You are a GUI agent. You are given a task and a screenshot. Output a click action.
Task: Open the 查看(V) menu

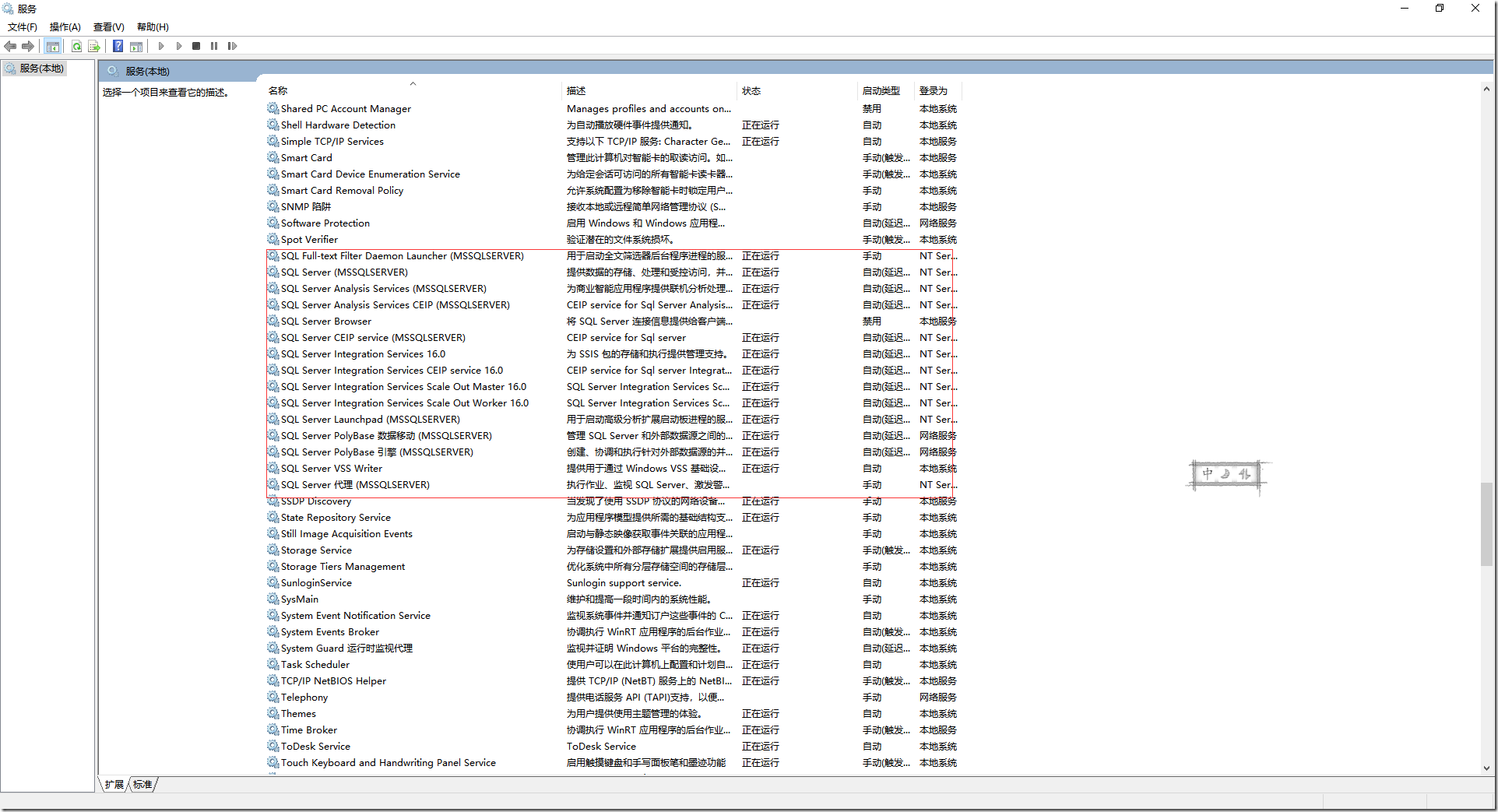point(109,26)
